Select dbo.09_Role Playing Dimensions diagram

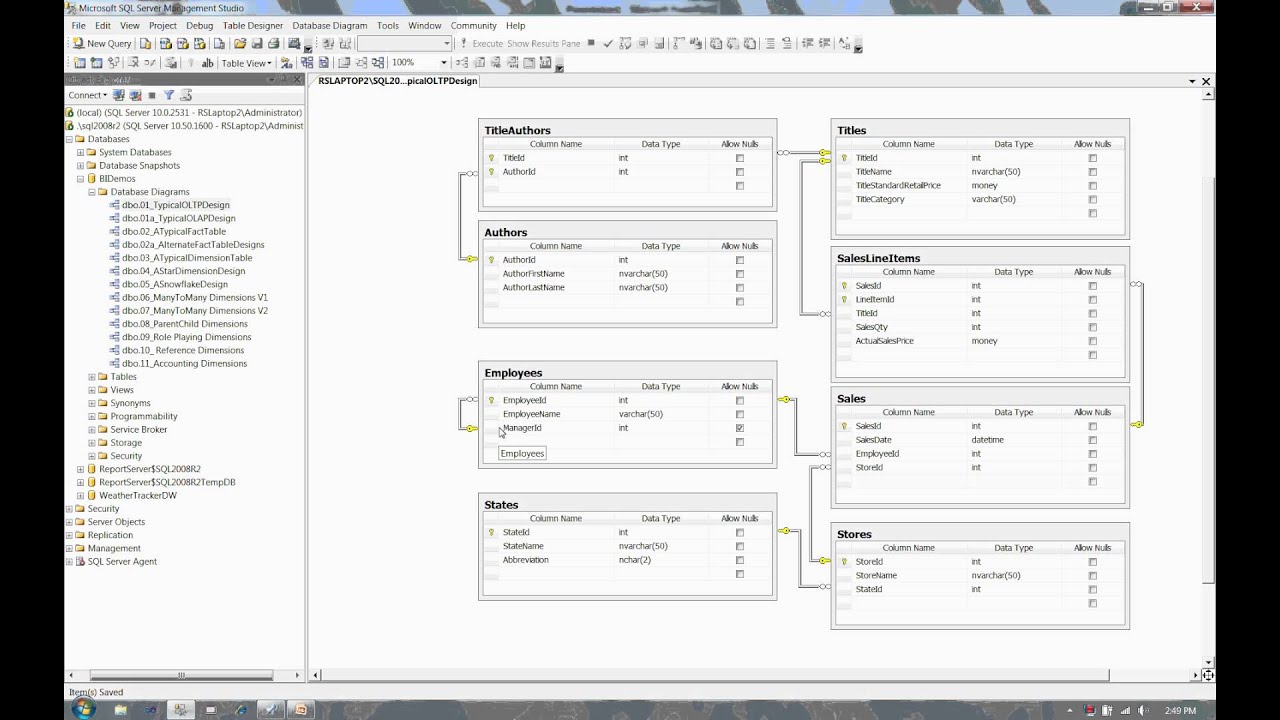(x=186, y=337)
